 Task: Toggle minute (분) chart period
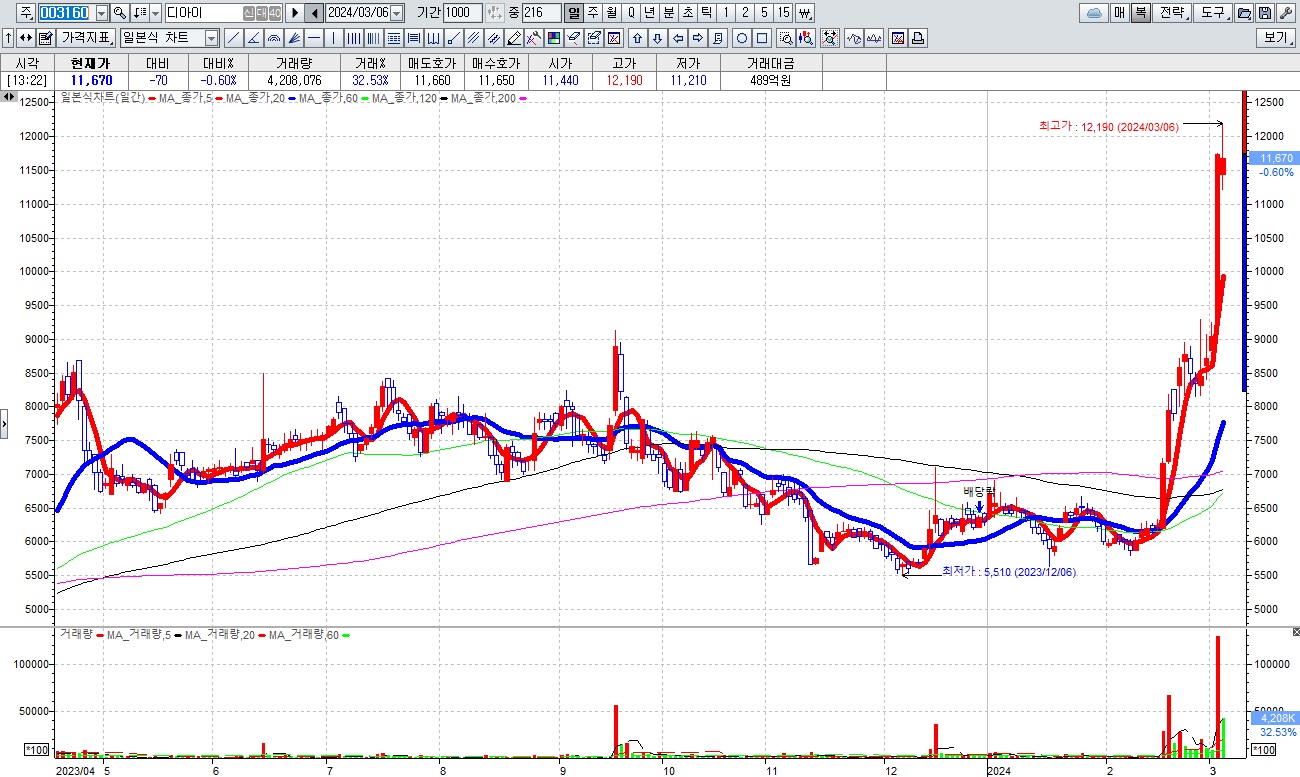point(669,13)
